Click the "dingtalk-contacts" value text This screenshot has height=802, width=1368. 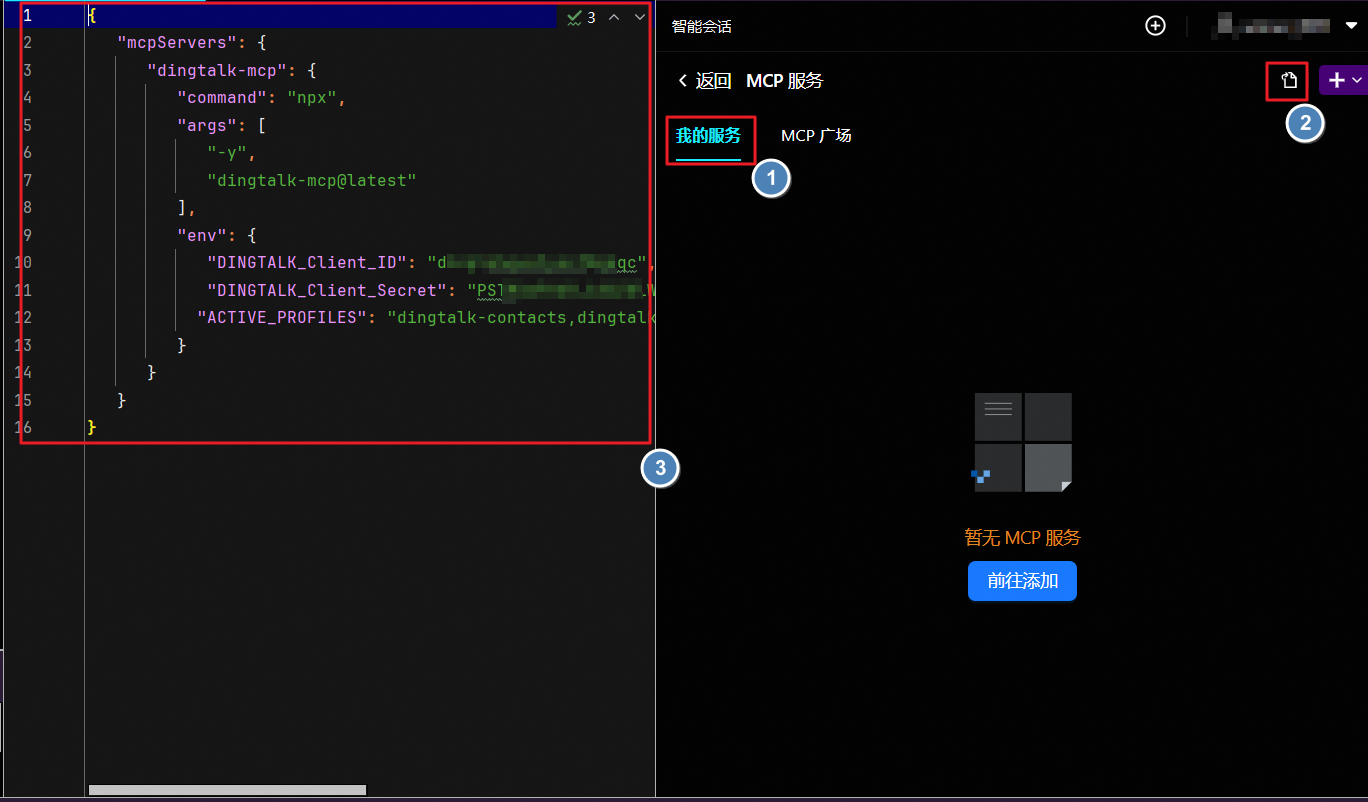point(483,317)
